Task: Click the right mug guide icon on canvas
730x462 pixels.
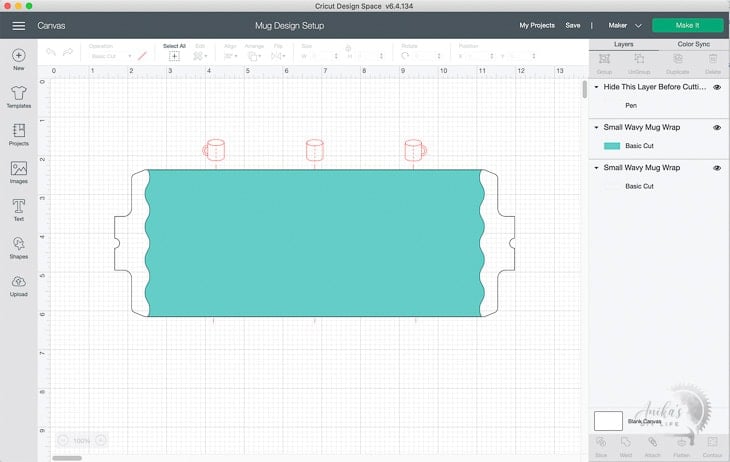Action: 415,150
